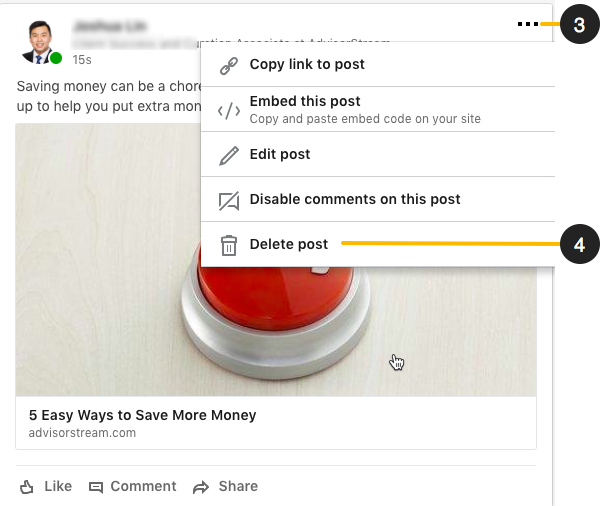Click the chain link icon
Screen dimensions: 605x506
[x=229, y=66]
